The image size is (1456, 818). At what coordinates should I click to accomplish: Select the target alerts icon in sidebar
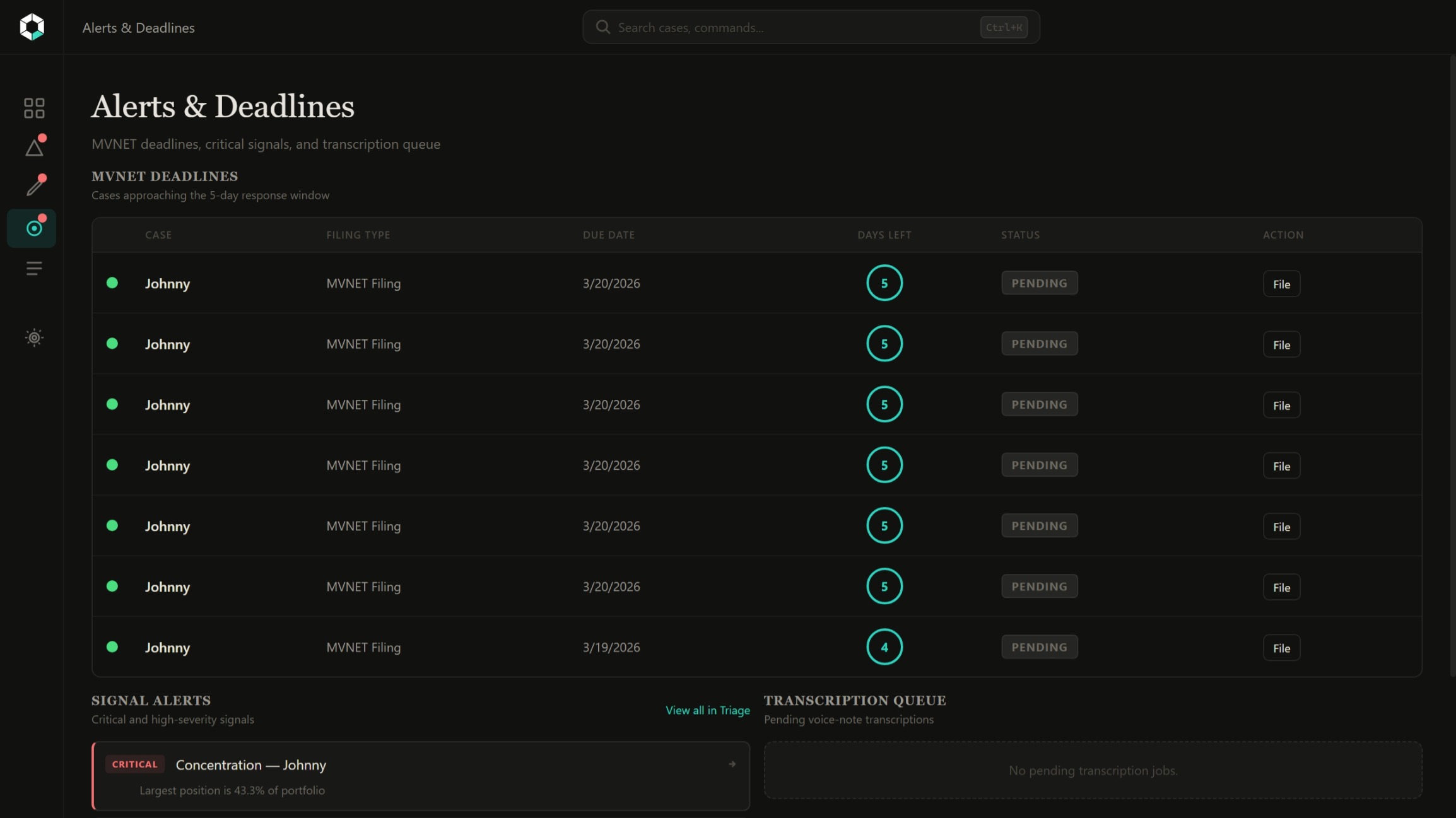point(34,228)
